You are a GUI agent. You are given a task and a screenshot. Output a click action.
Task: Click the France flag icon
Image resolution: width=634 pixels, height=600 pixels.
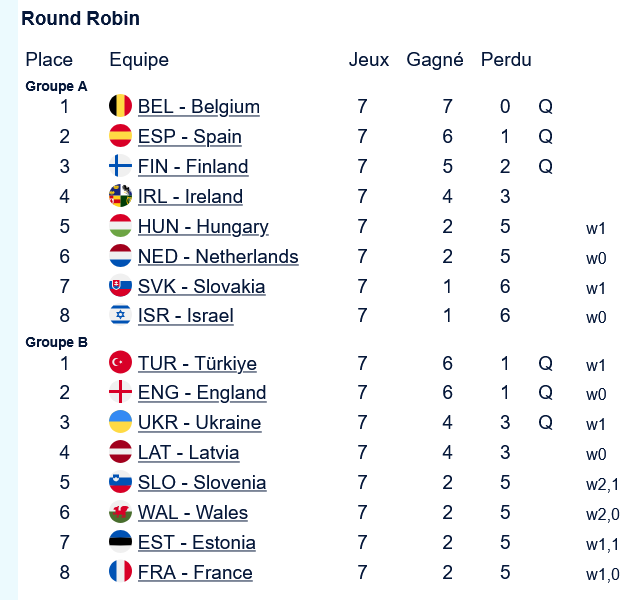click(x=120, y=572)
